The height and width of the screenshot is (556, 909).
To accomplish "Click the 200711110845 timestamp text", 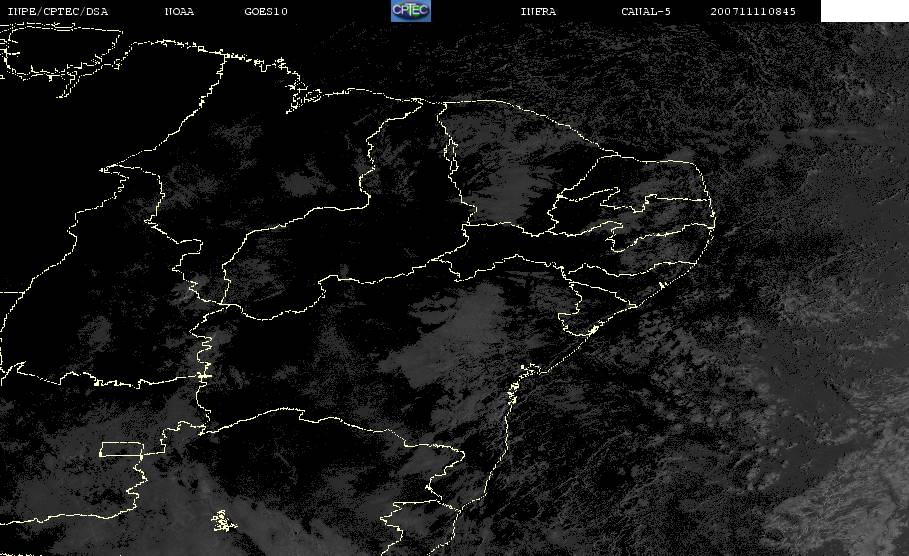I will pyautogui.click(x=755, y=12).
